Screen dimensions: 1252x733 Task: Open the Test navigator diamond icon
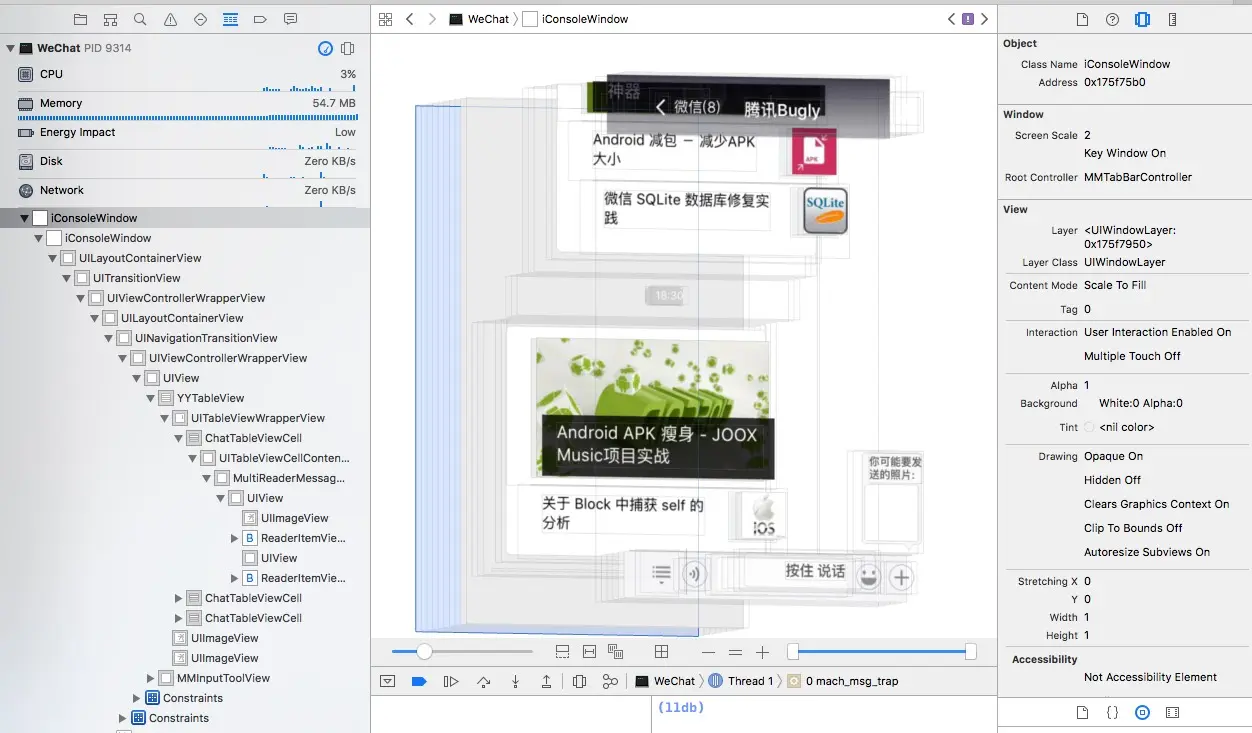tap(200, 19)
